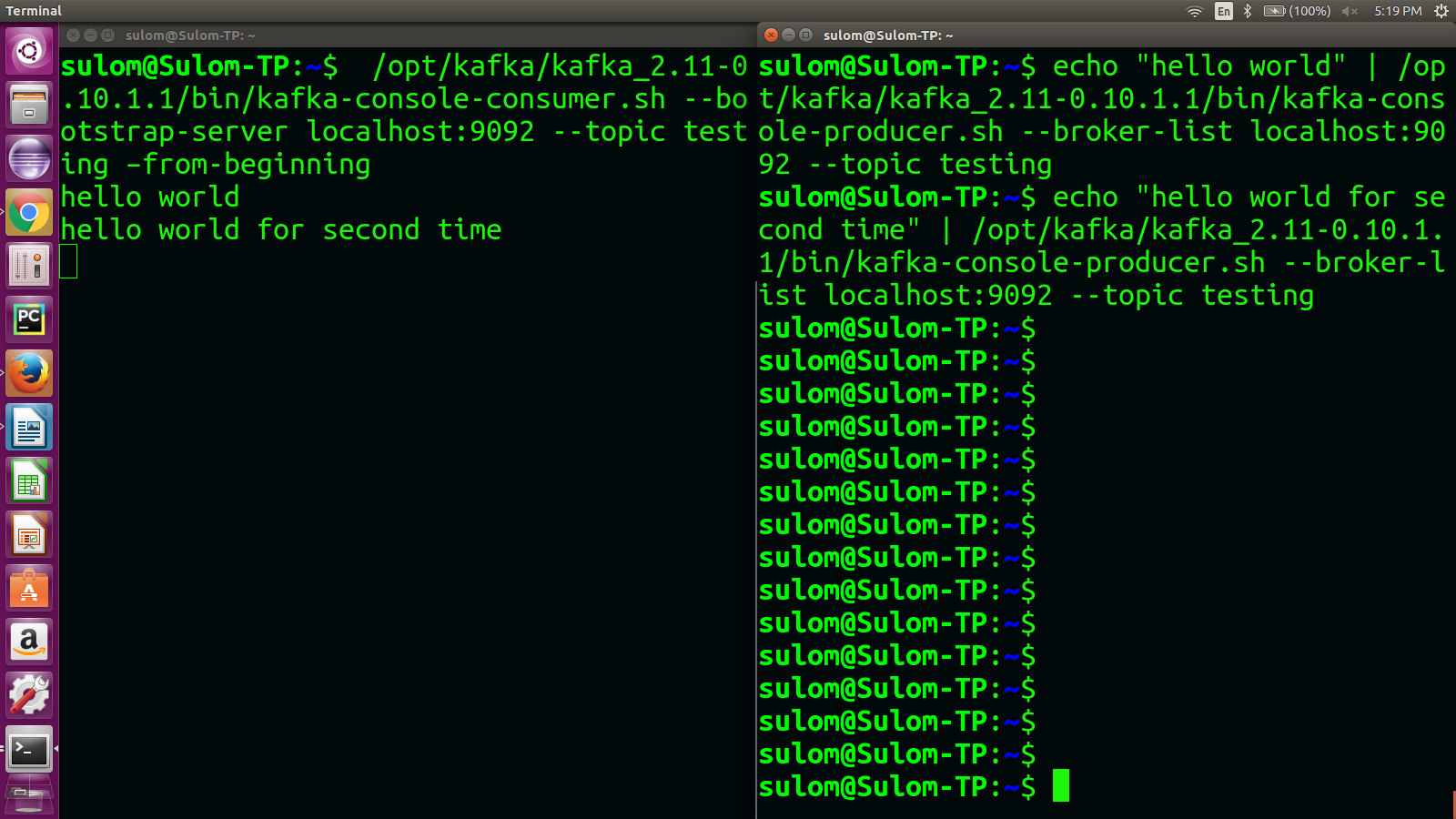Image resolution: width=1456 pixels, height=819 pixels.
Task: Open the 5:19 PM clock menu
Action: [1398, 11]
